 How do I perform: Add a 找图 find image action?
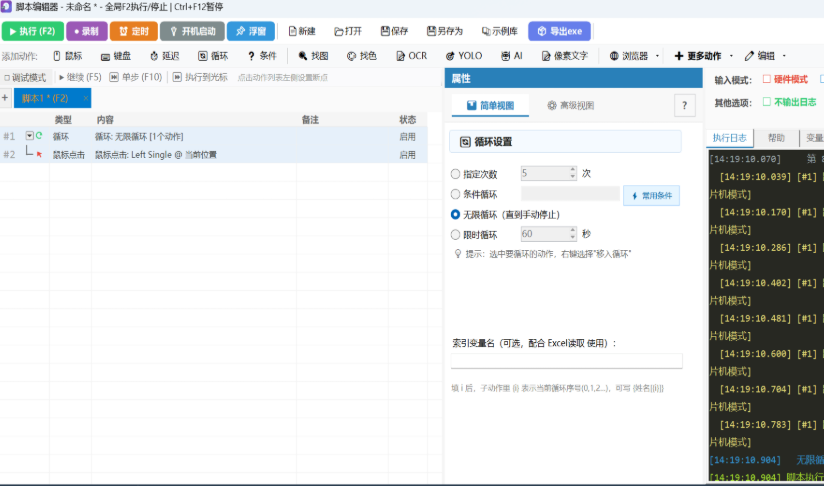click(313, 56)
